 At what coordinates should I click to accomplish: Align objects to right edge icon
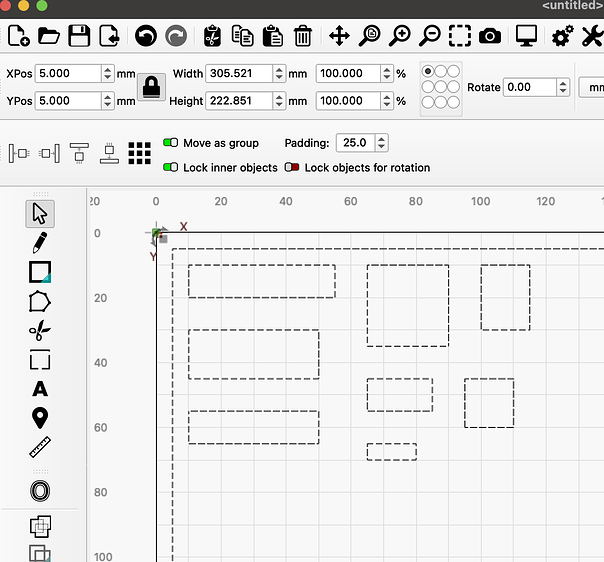point(49,153)
